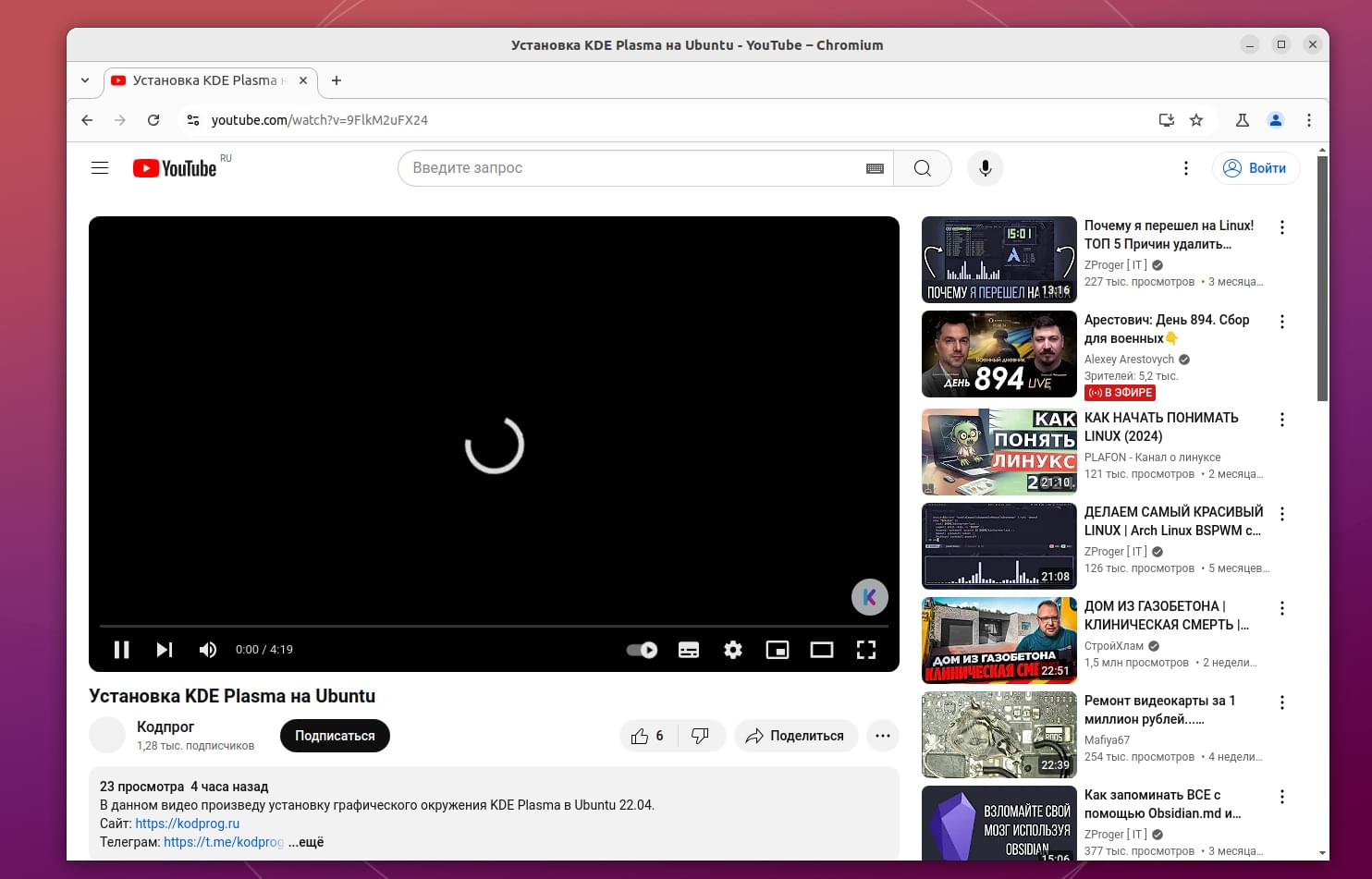The height and width of the screenshot is (879, 1372).
Task: Select the Установка KDE Plasma browser tab
Action: point(211,80)
